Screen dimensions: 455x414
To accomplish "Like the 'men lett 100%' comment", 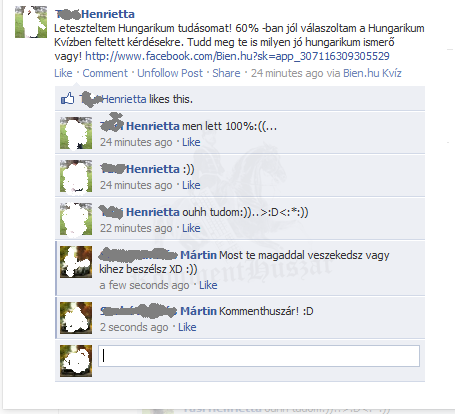I will pos(191,142).
